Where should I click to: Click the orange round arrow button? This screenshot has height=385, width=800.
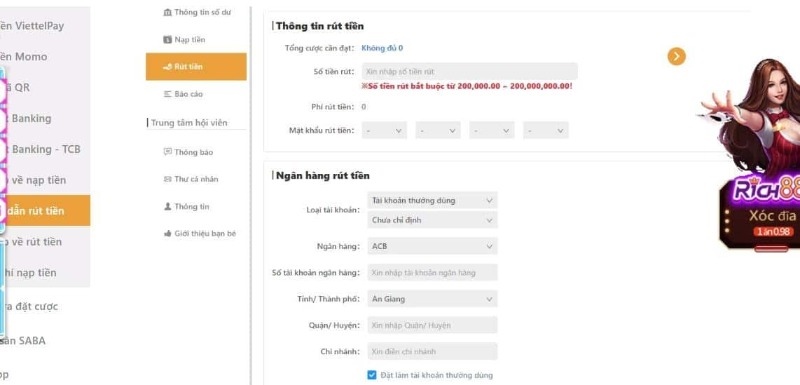677,56
